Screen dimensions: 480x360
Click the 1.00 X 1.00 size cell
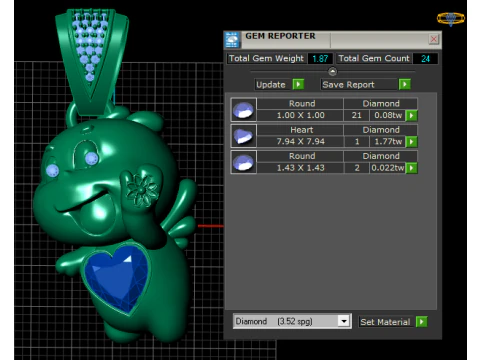tap(300, 115)
